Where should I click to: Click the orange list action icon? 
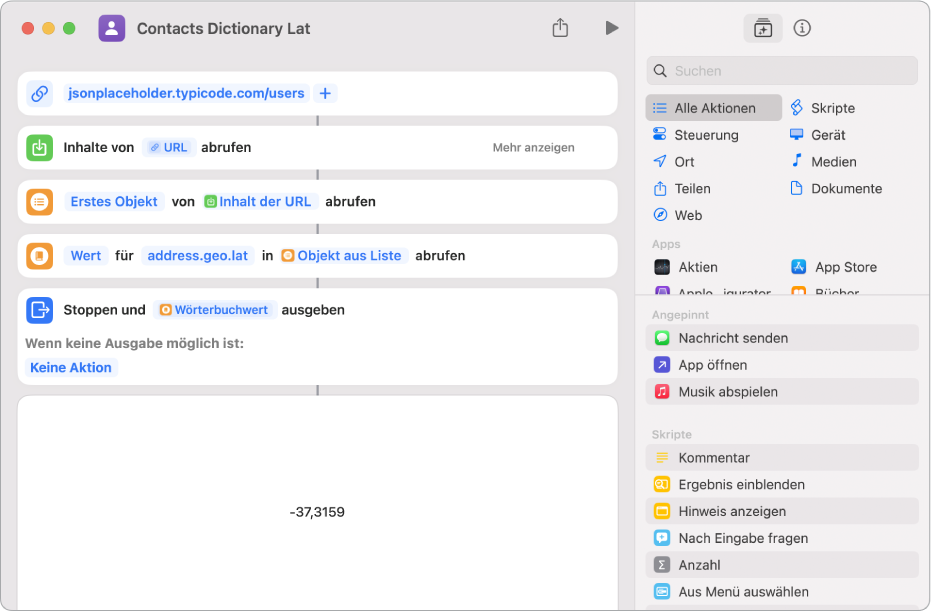tap(40, 202)
